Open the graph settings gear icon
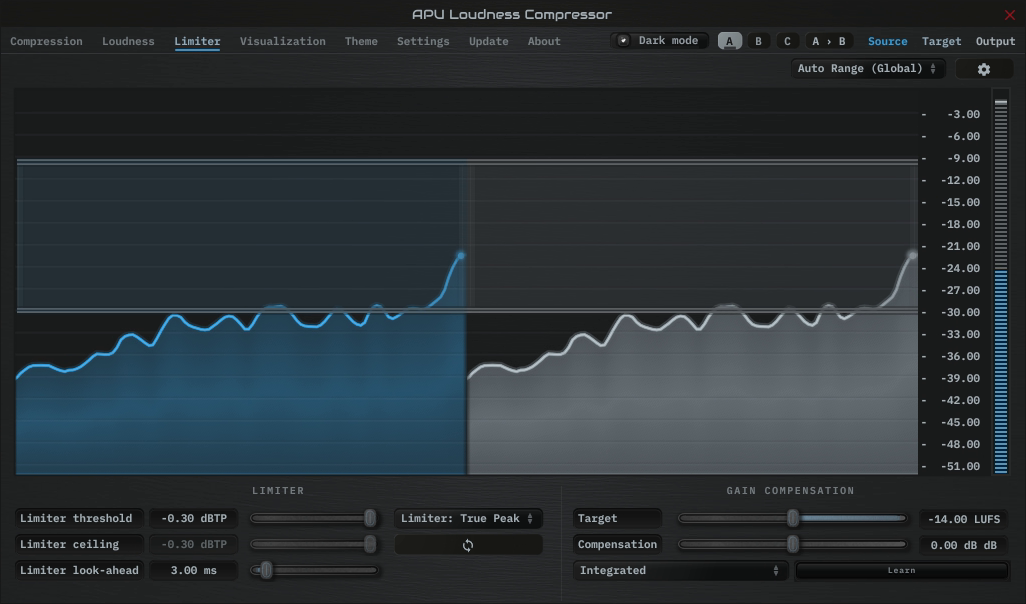The image size is (1026, 604). (983, 69)
